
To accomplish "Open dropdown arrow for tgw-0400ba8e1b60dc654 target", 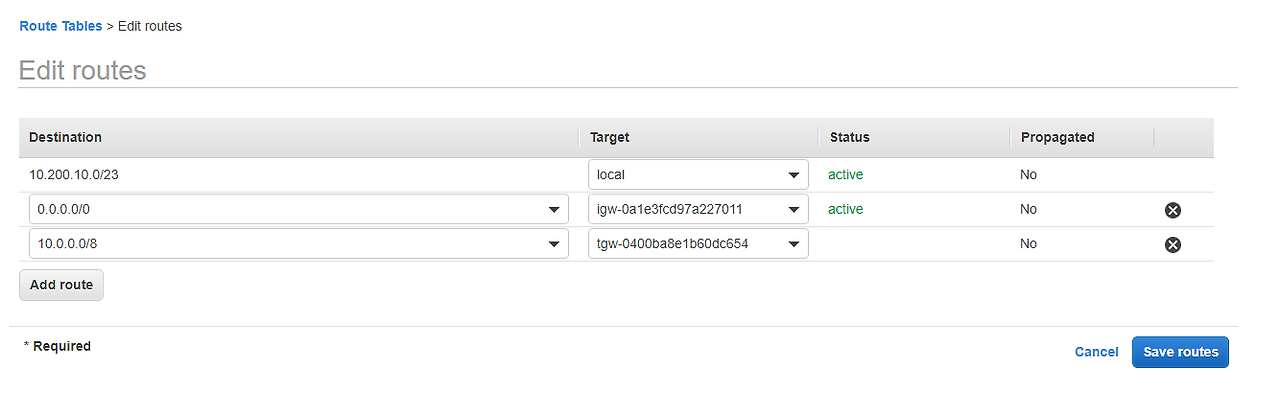I will click(795, 245).
